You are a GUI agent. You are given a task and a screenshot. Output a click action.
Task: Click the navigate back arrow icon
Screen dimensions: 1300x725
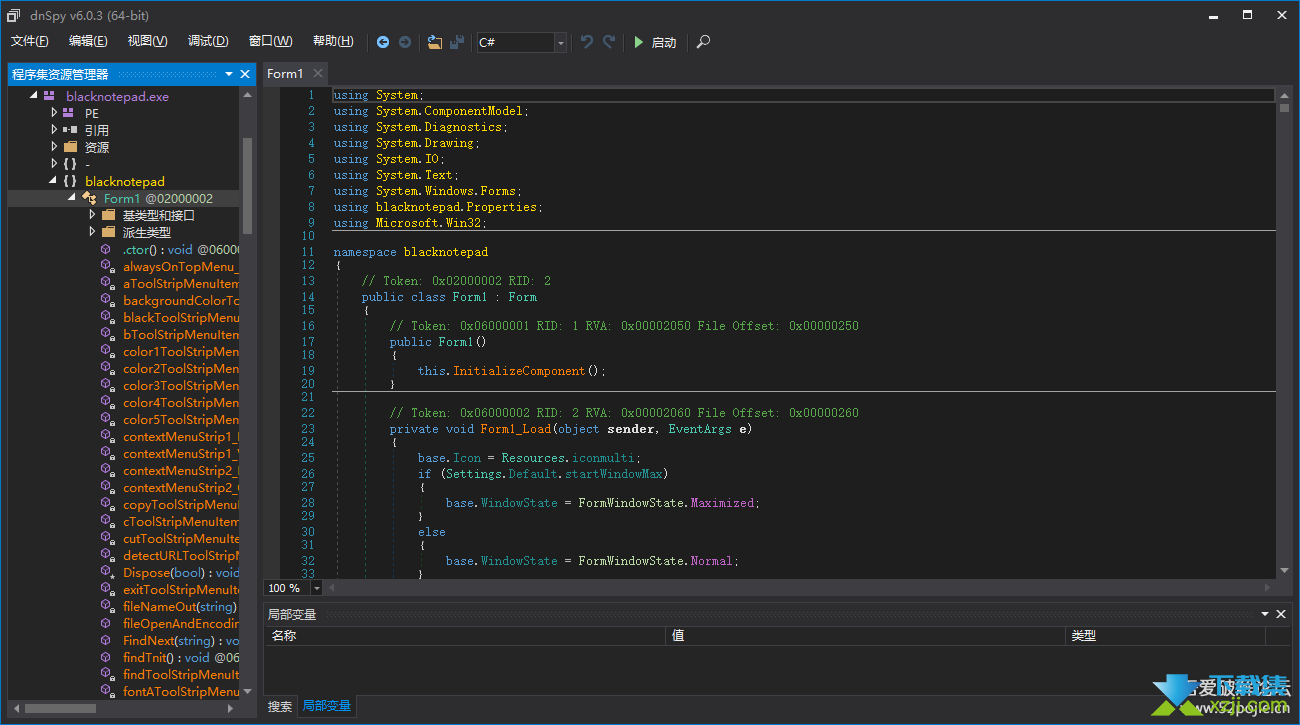coord(383,42)
